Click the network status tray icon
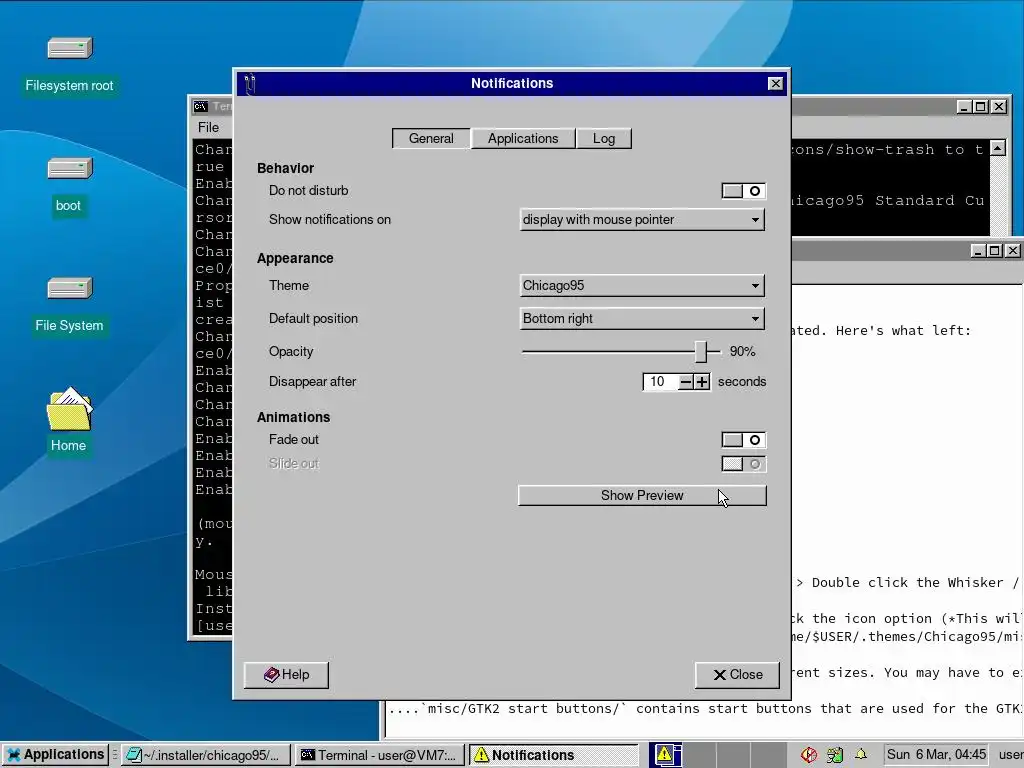The width and height of the screenshot is (1024, 768). click(835, 755)
